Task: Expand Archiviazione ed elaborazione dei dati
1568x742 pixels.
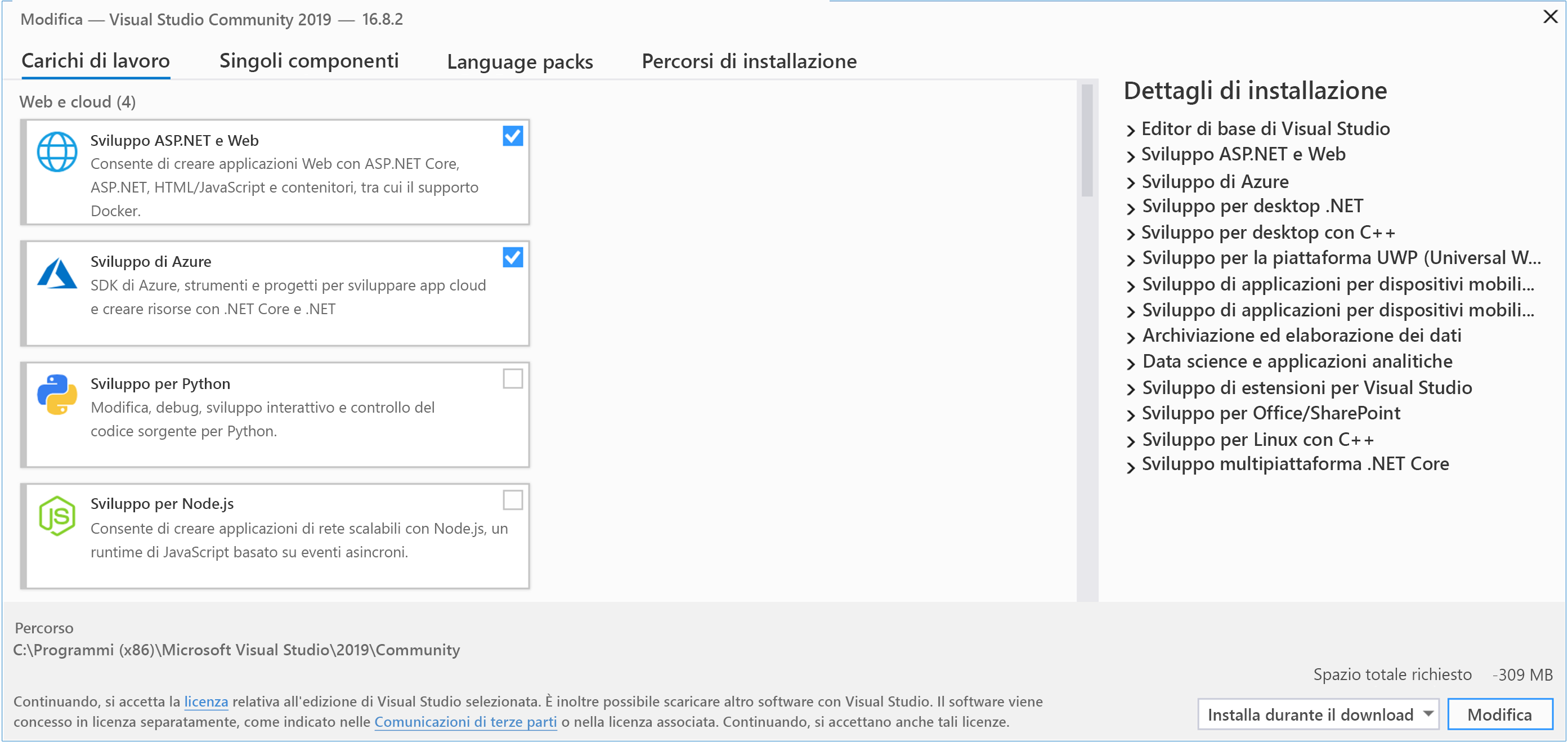Action: pyautogui.click(x=1130, y=337)
